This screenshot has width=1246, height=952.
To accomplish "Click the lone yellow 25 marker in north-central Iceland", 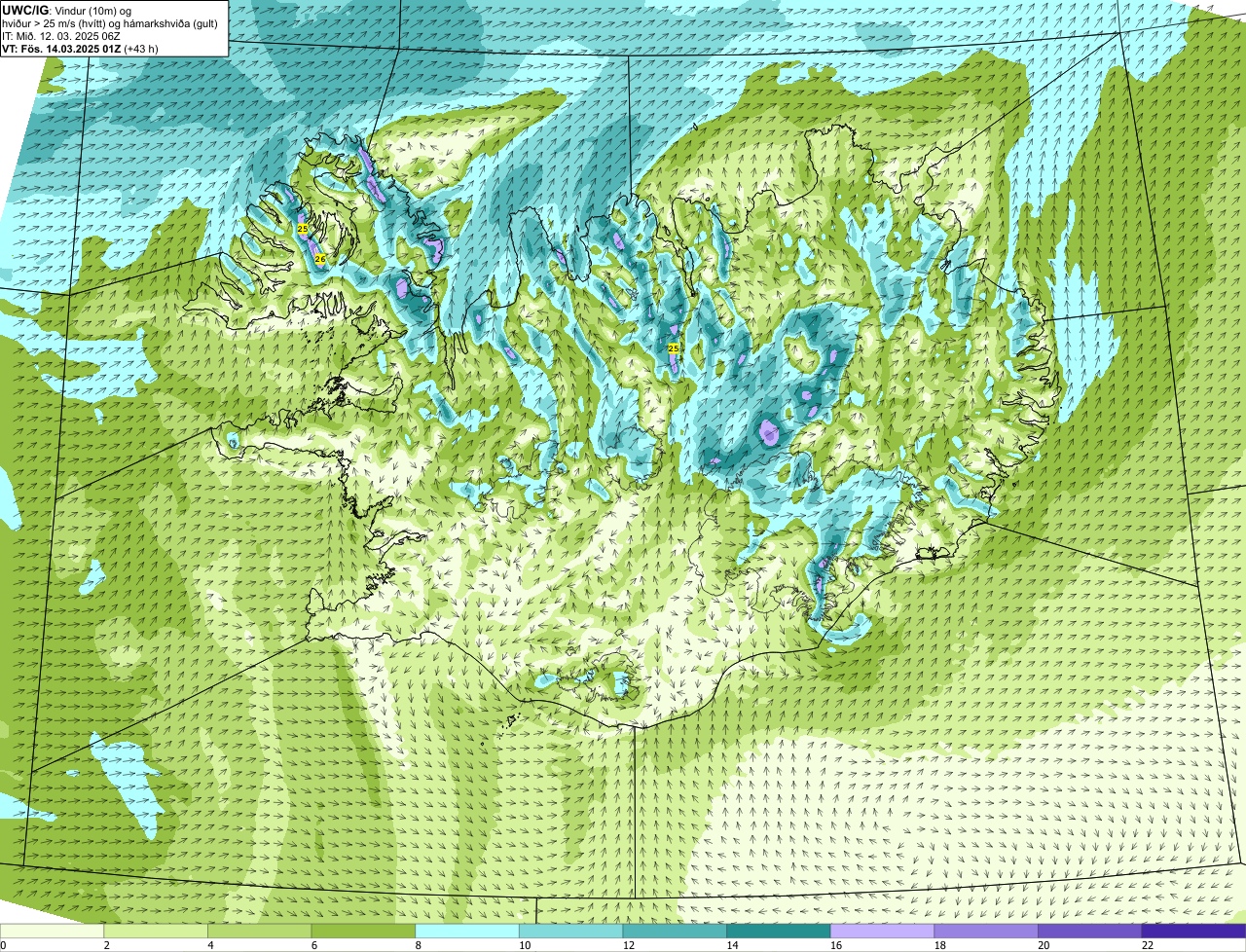I will (674, 348).
